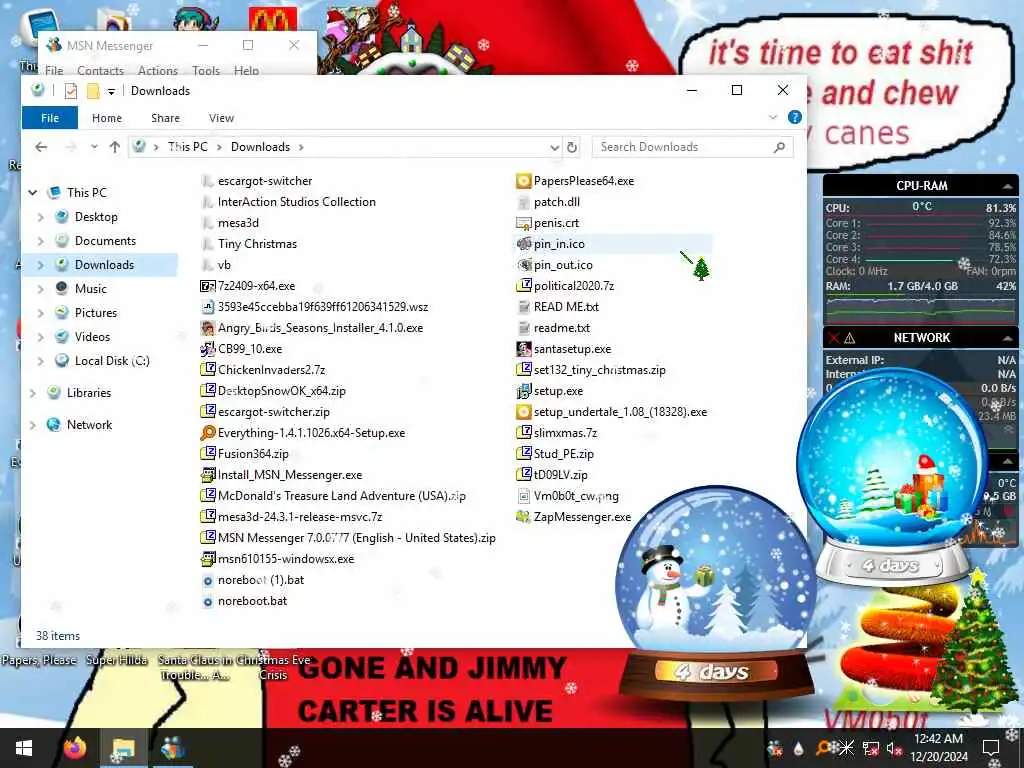The width and height of the screenshot is (1024, 768).
Task: Open recent locations dropdown arrow
Action: click(94, 147)
